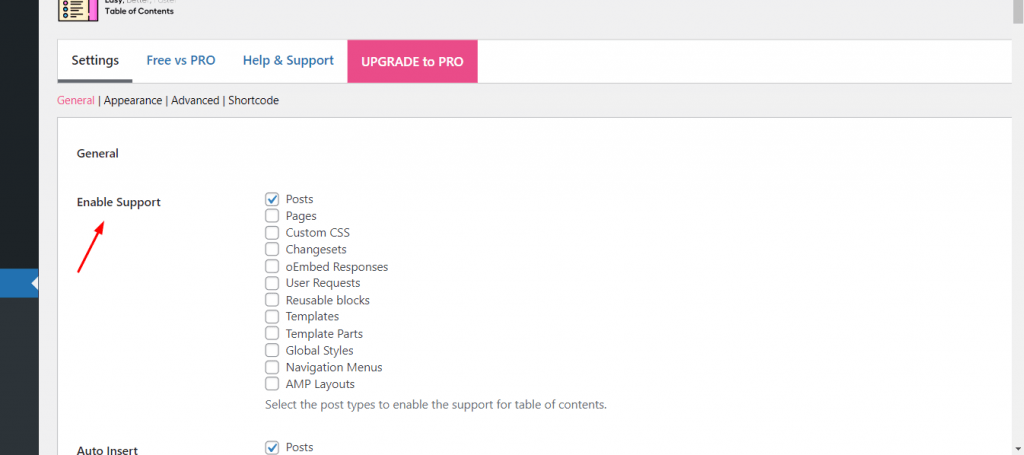Go to the Appearance settings section

point(133,101)
